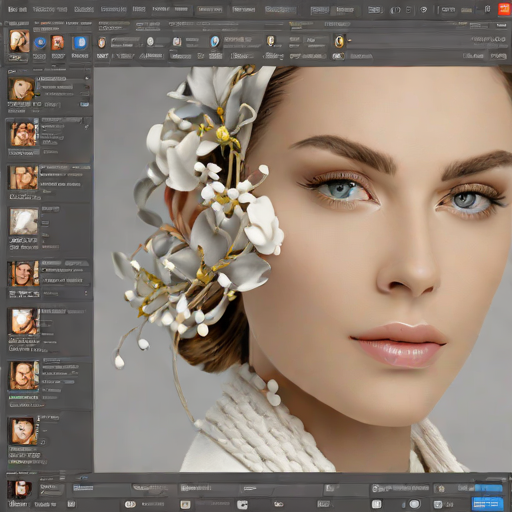Click the gold badge toolbar icon

[x=270, y=41]
